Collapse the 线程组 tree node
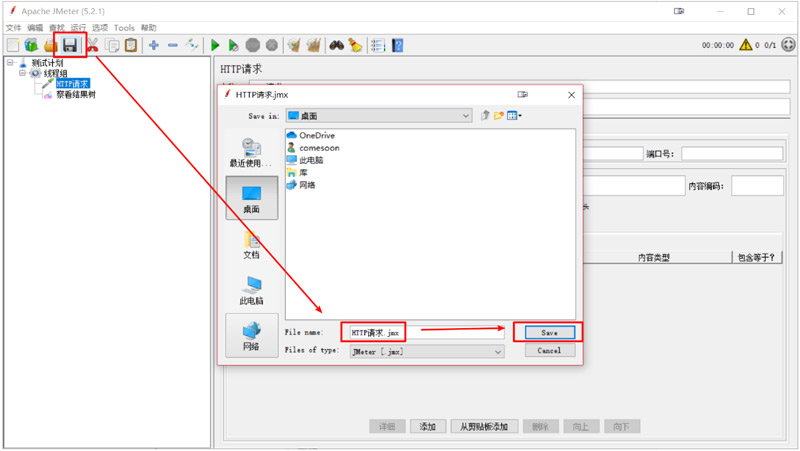800x451 pixels. point(22,73)
